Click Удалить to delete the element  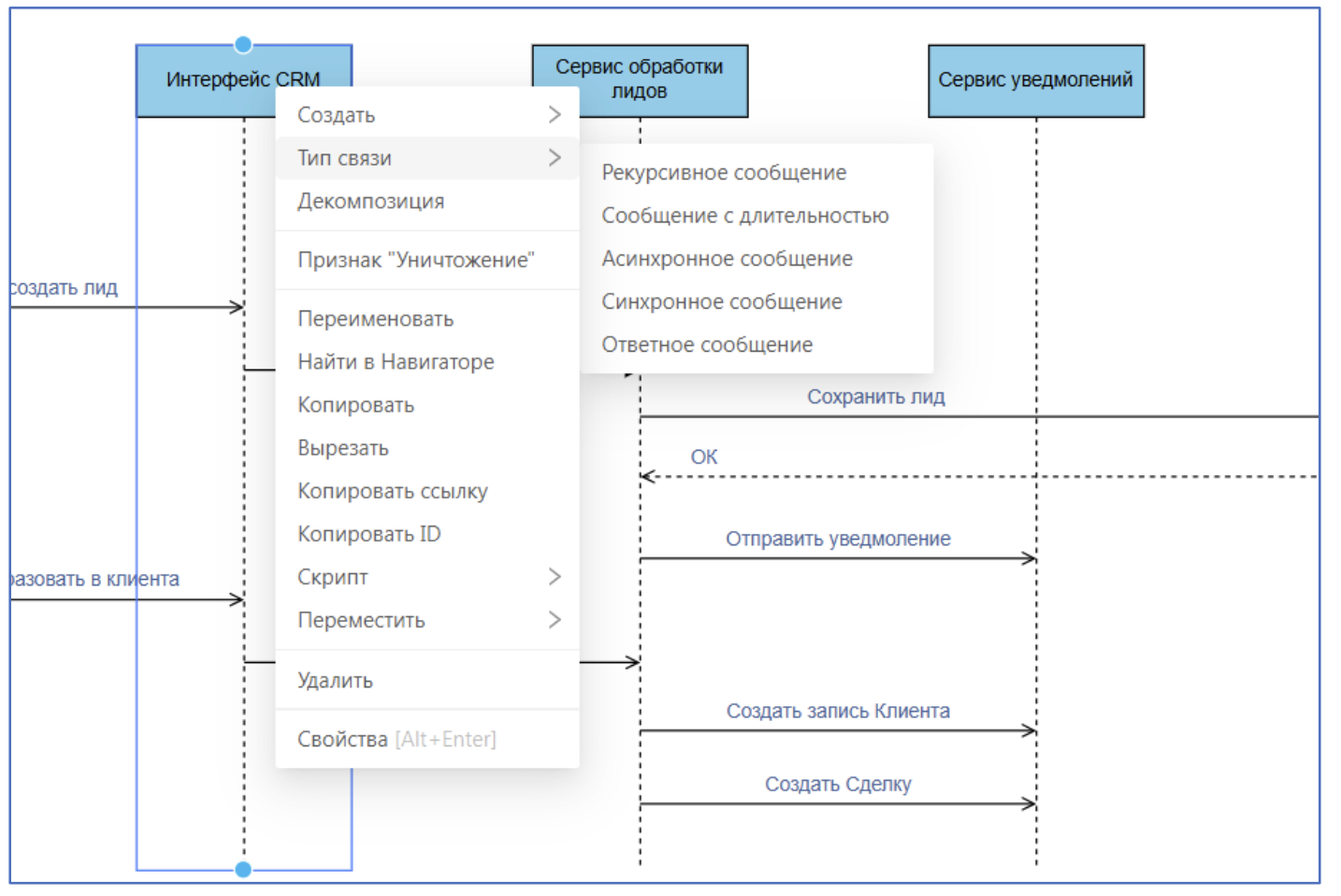pos(335,680)
